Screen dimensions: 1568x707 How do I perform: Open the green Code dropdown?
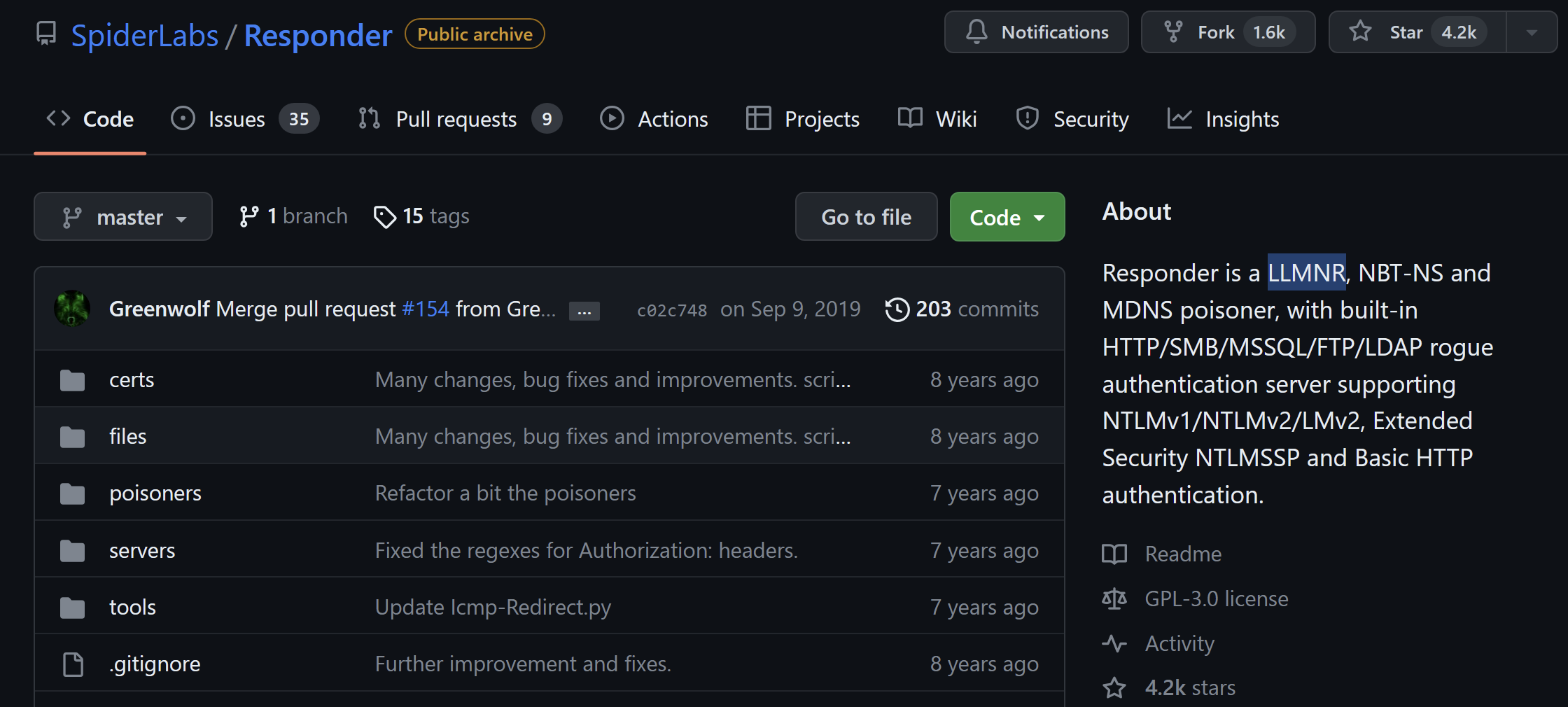[x=1007, y=217]
